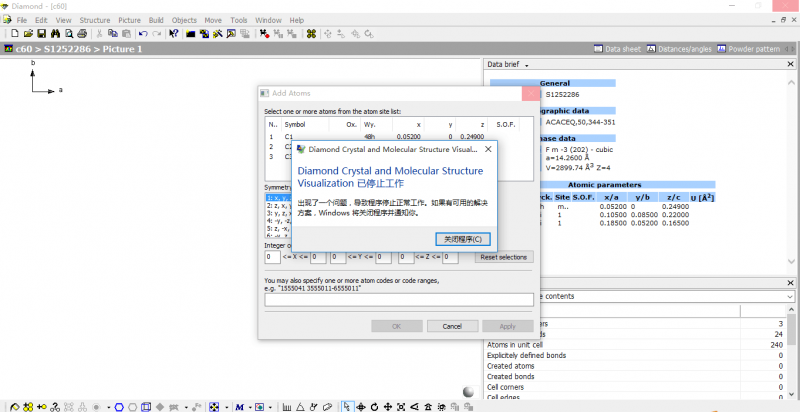Screen dimensions: 800x412
Task: Click the blue cube cell icon in bottom toolbar
Action: point(146,407)
